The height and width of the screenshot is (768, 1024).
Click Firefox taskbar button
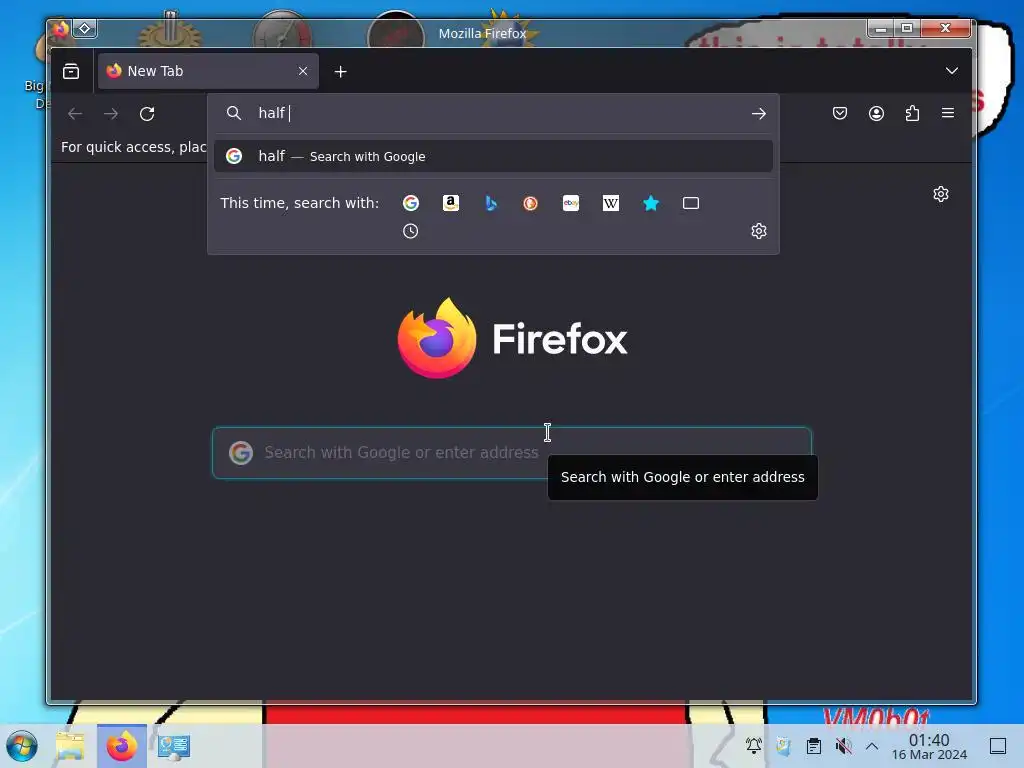pos(121,746)
